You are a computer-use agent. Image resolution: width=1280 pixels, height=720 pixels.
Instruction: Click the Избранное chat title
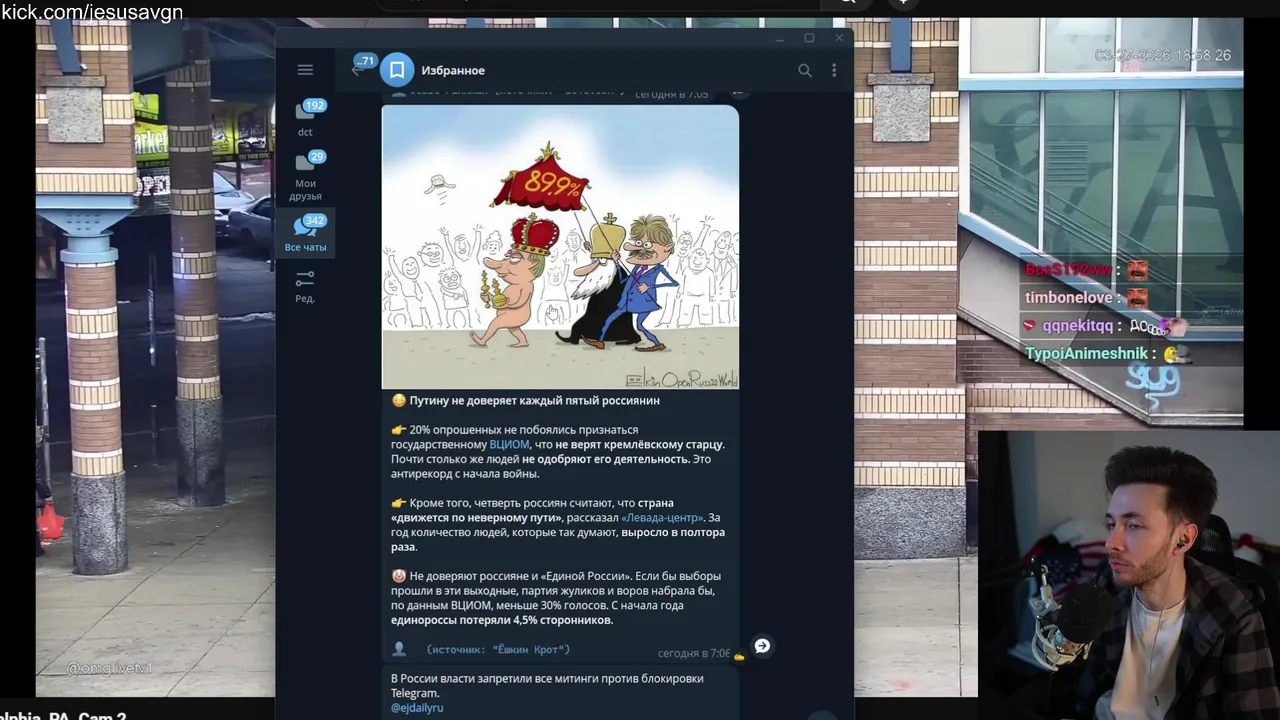(453, 70)
